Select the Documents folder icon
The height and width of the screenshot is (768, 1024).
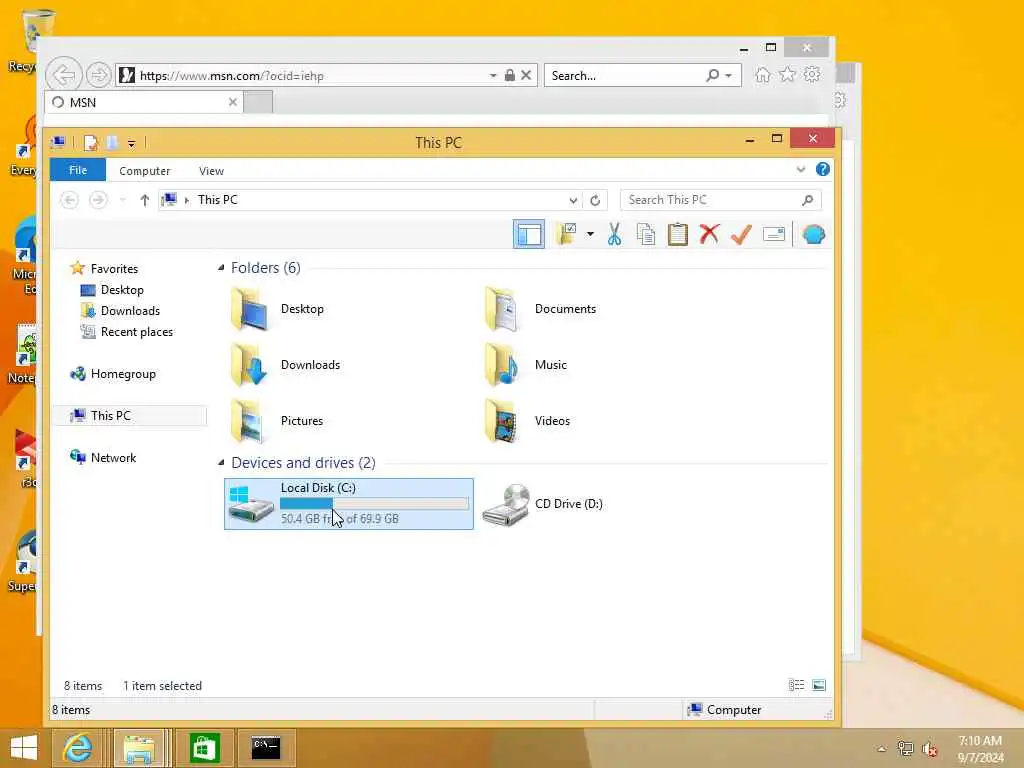[502, 309]
